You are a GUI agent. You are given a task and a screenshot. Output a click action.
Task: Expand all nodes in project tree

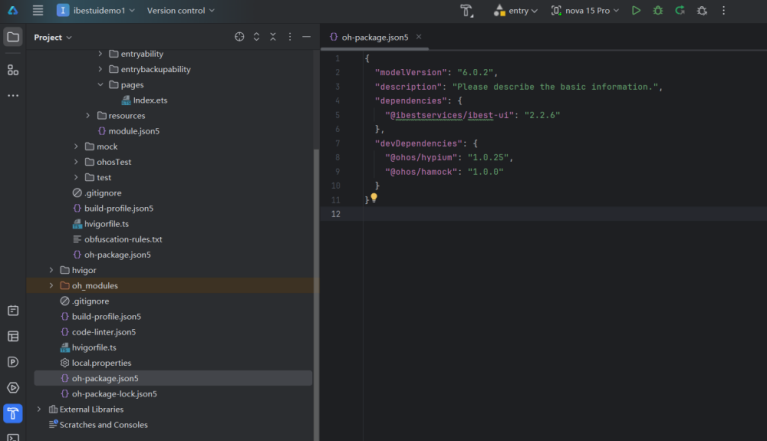point(256,37)
